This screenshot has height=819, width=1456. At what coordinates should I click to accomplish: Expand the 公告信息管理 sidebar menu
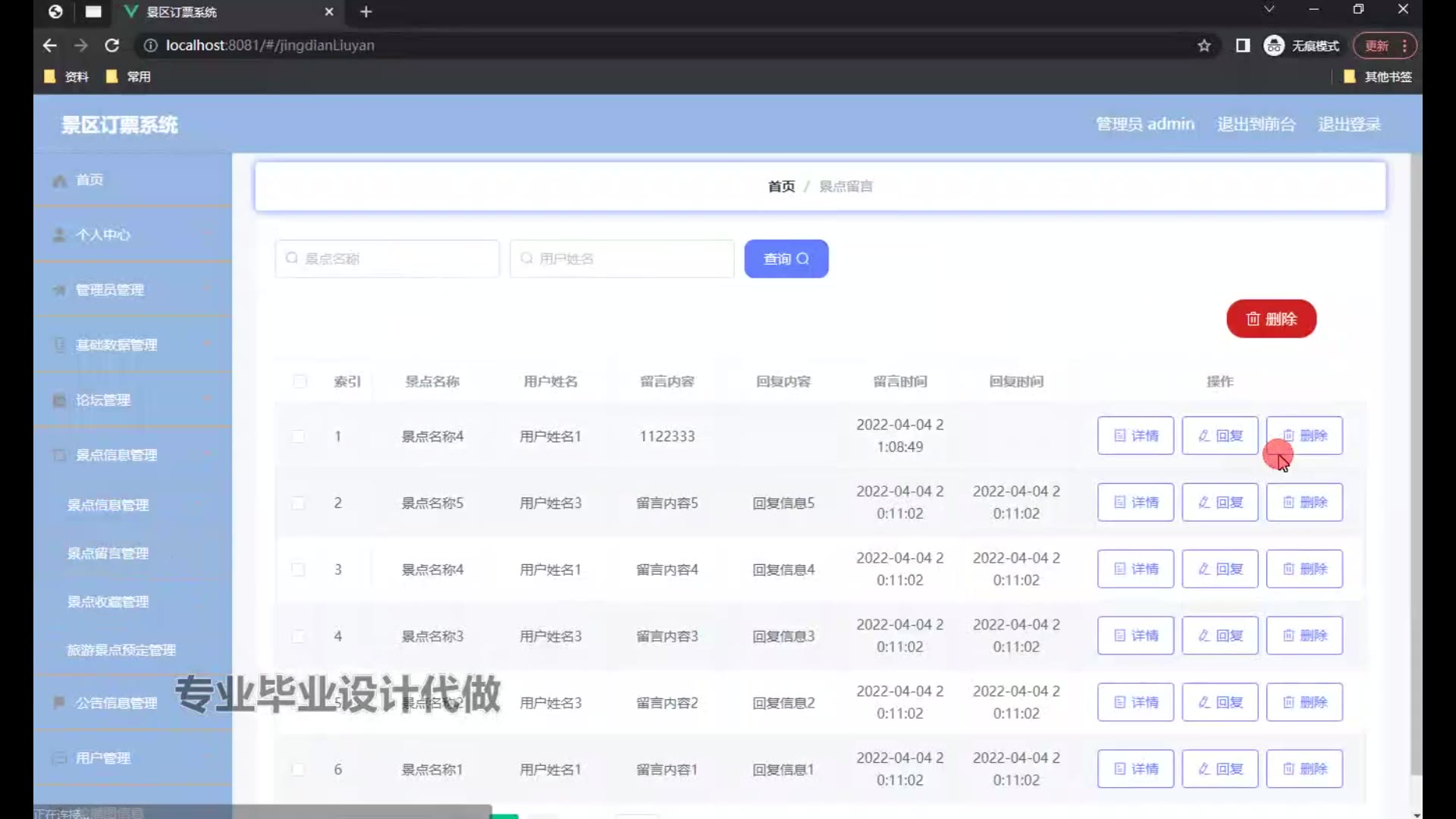click(133, 703)
